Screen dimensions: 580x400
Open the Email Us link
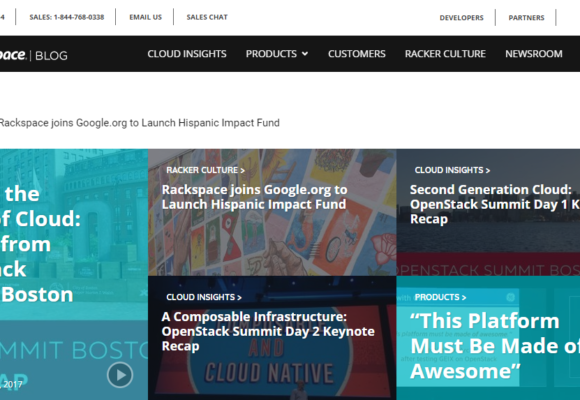pos(145,17)
